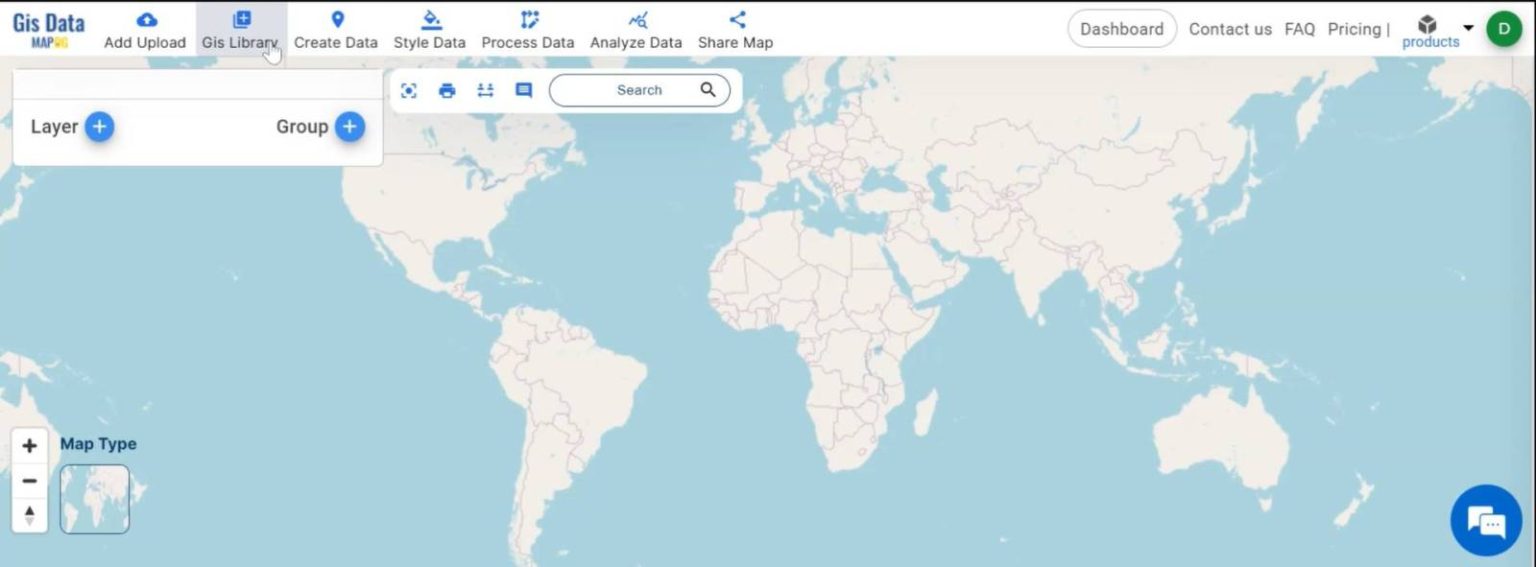Add a new group with plus button
1536x567 pixels.
349,127
